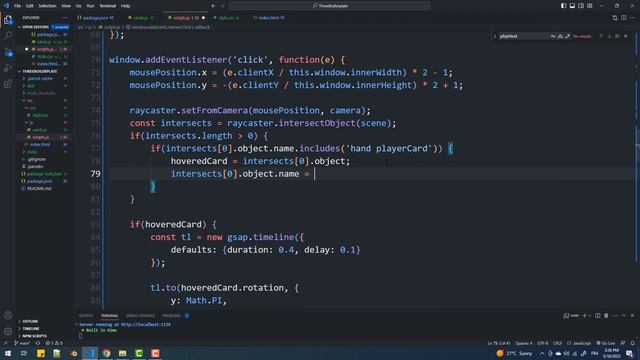Image resolution: width=640 pixels, height=360 pixels.
Task: Open the Selection menu
Action: tap(47, 6)
